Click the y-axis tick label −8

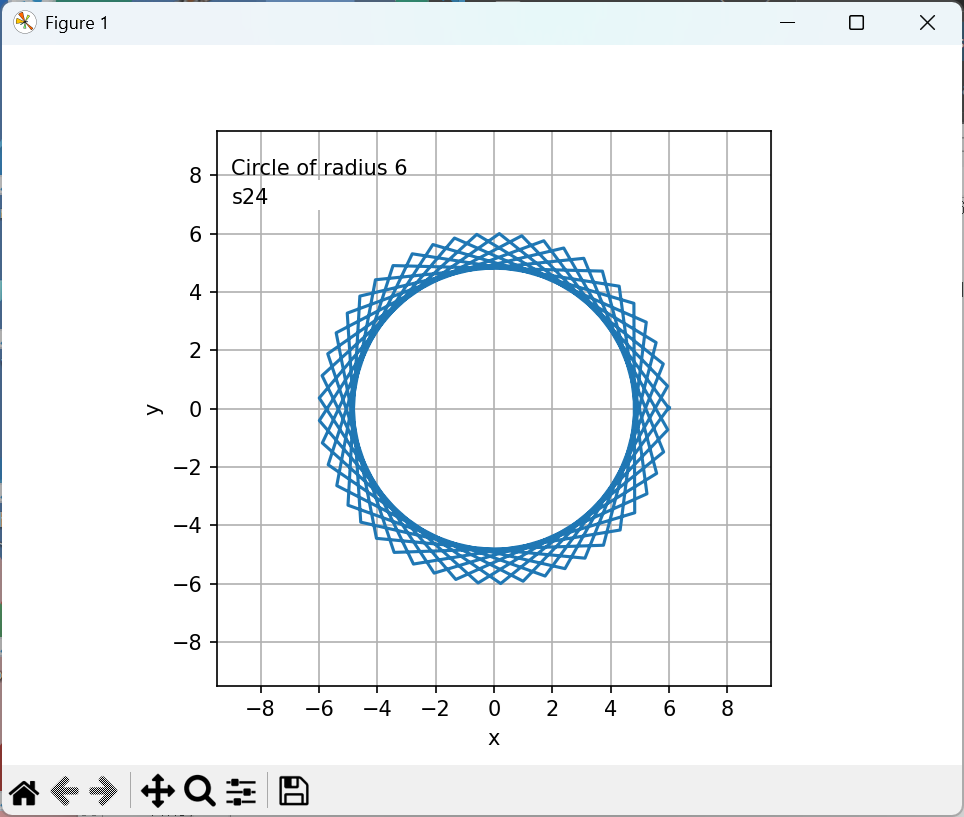tap(188, 642)
